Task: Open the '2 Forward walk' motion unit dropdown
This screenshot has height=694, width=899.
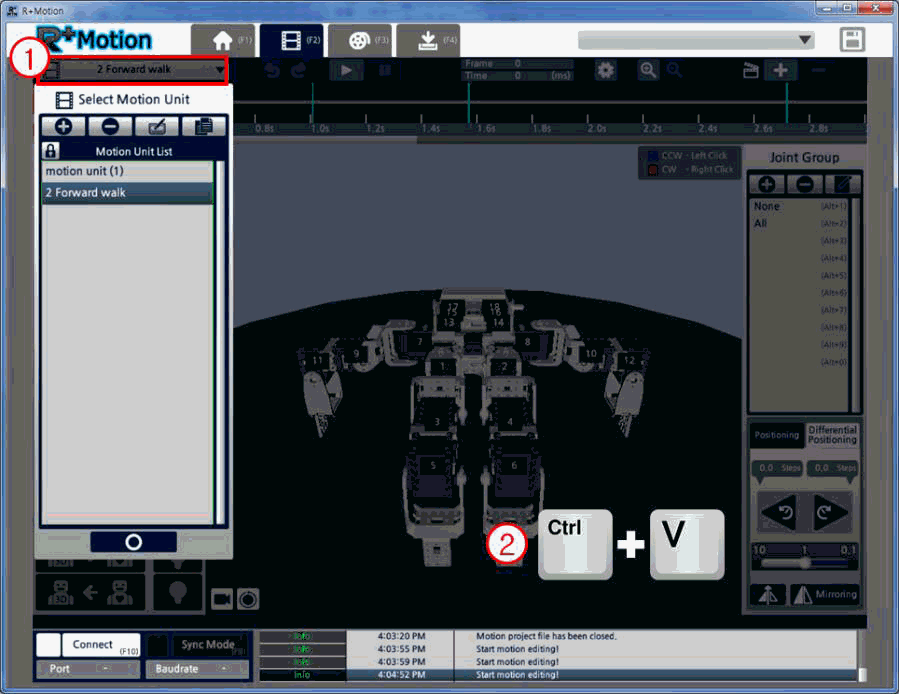Action: [133, 70]
